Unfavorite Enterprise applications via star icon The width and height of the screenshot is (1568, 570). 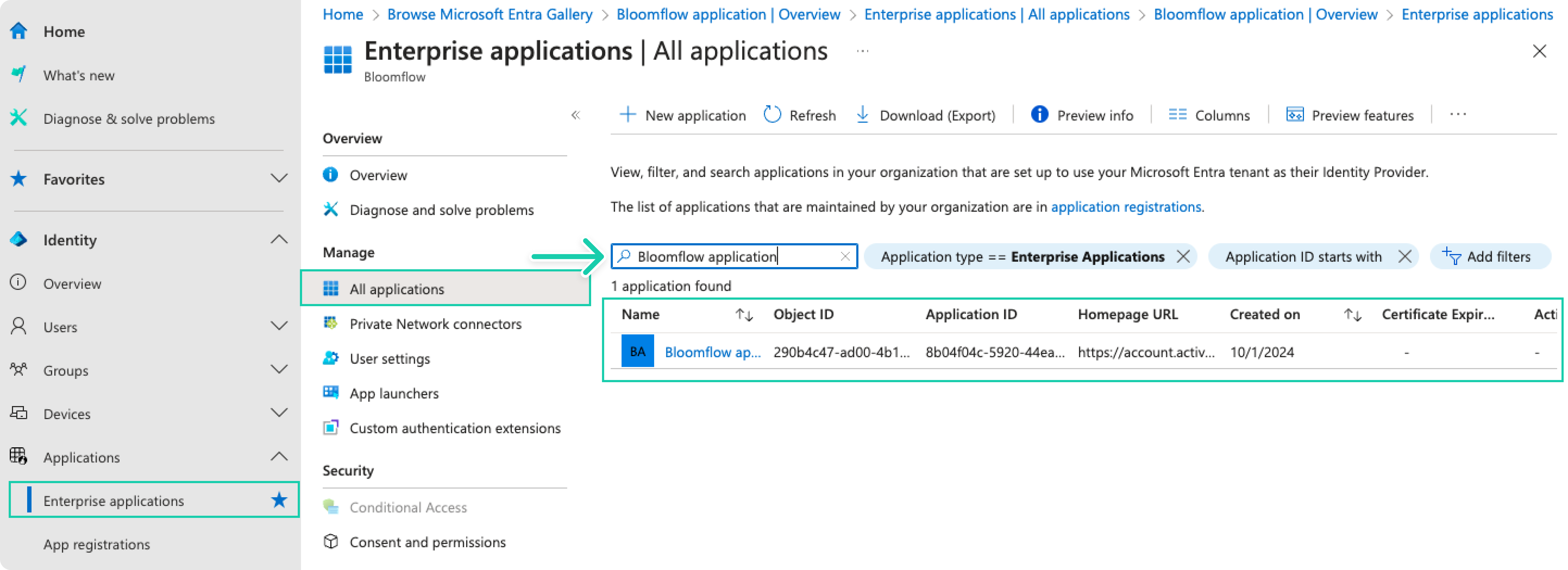click(x=279, y=500)
